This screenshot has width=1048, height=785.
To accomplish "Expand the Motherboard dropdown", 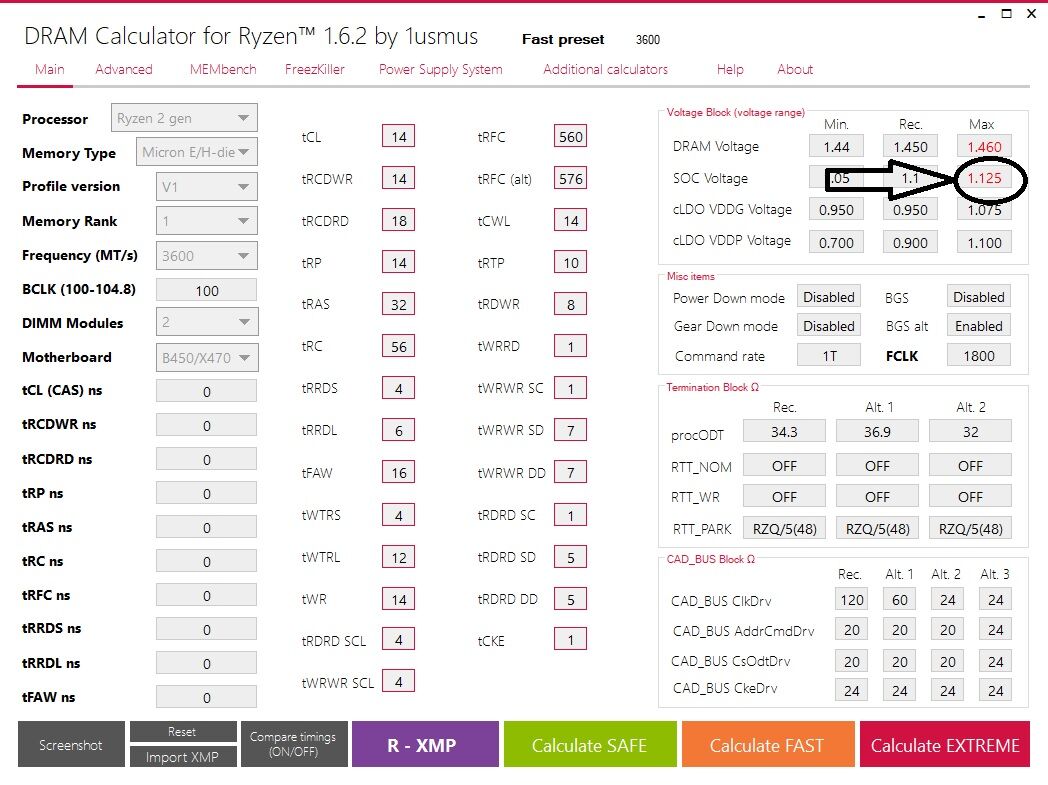I will click(x=207, y=358).
